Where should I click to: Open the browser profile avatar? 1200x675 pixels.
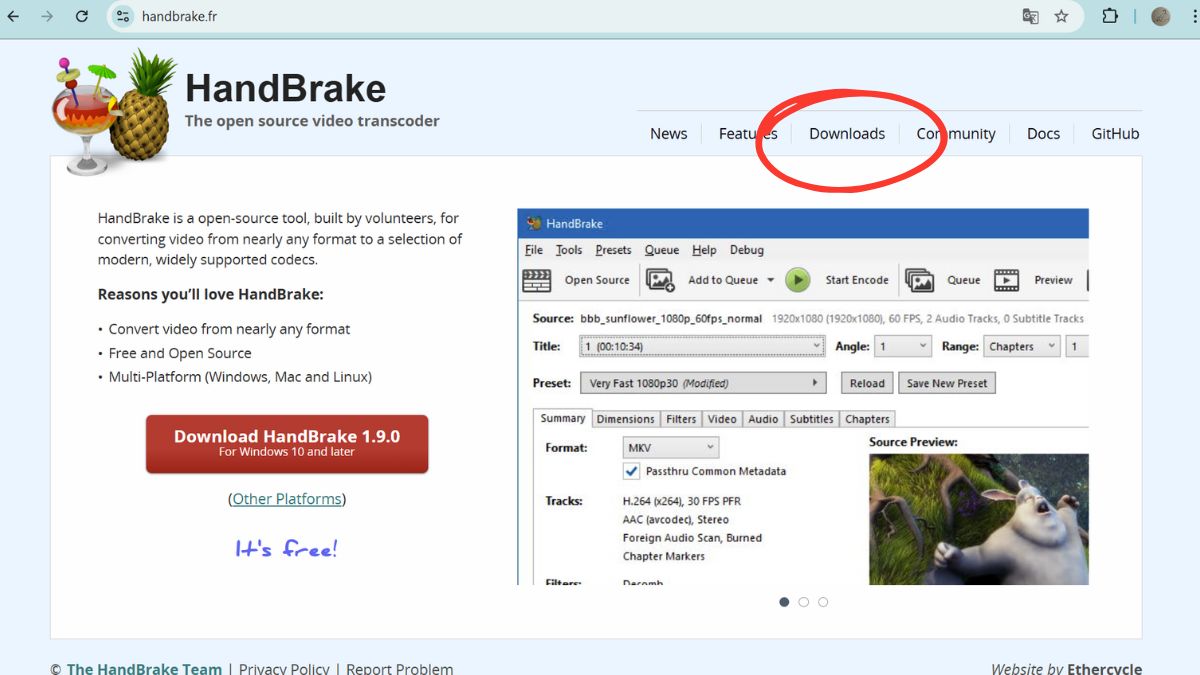click(1161, 16)
